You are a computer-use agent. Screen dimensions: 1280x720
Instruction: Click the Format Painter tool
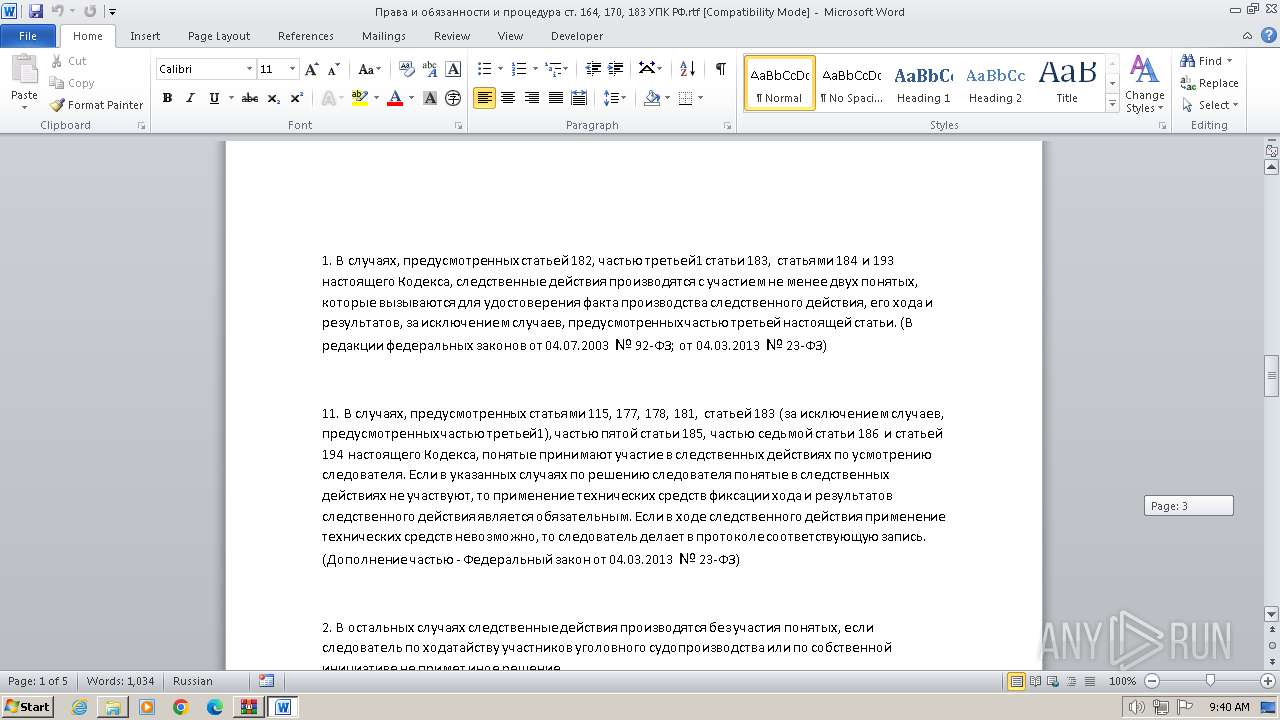tap(96, 105)
